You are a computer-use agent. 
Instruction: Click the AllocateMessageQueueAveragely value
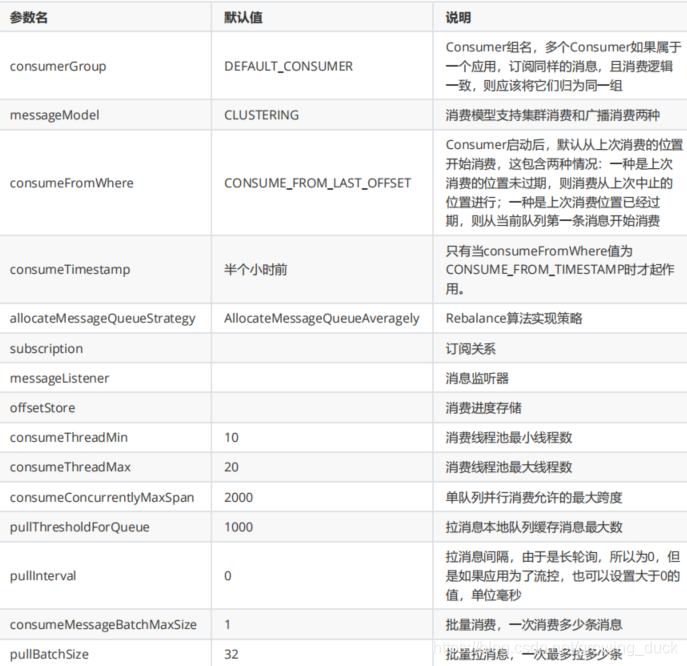pos(322,318)
